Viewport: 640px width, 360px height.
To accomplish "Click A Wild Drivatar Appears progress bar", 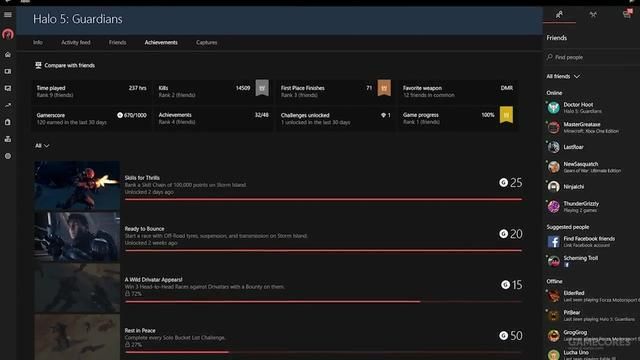I will point(323,302).
